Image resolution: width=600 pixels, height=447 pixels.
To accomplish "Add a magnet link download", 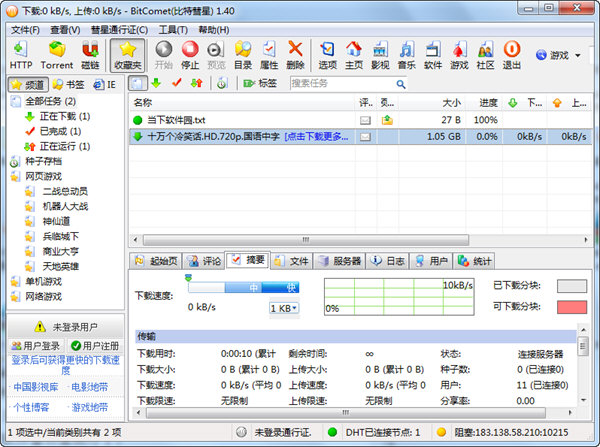I will click(90, 55).
